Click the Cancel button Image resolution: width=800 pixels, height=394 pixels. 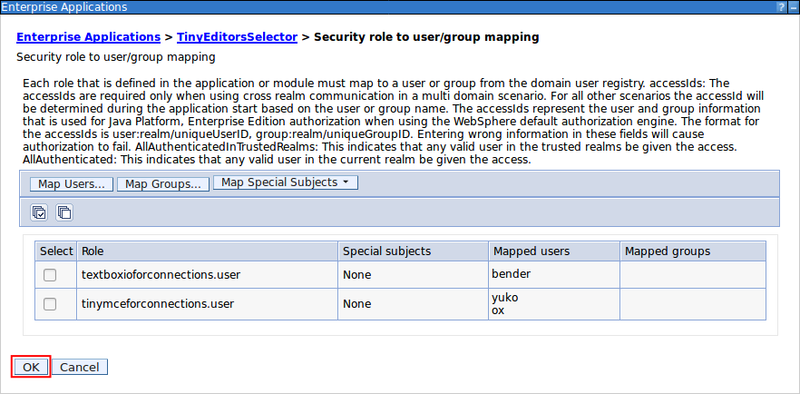(x=80, y=367)
